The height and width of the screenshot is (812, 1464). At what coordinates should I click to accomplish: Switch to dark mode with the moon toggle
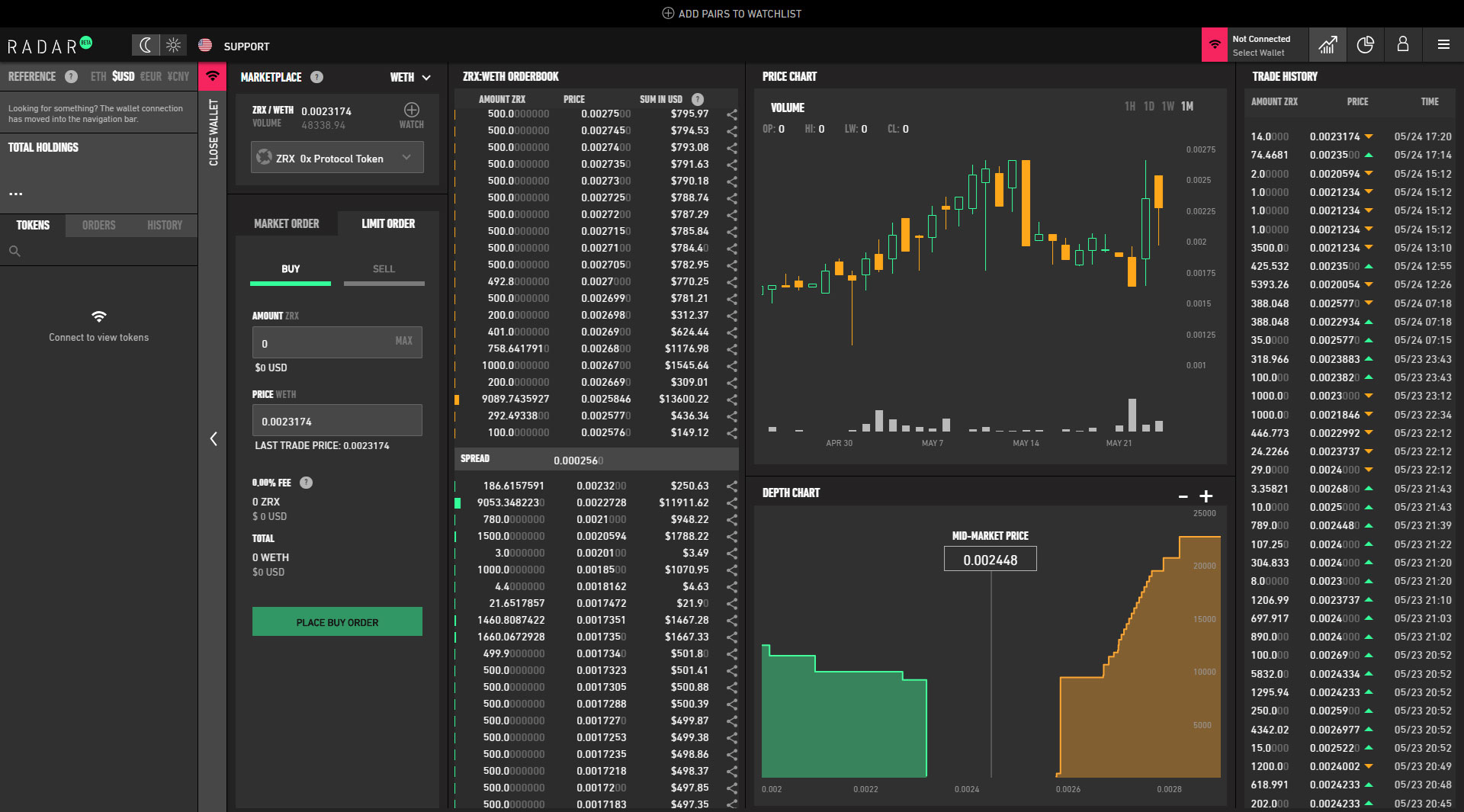[146, 45]
